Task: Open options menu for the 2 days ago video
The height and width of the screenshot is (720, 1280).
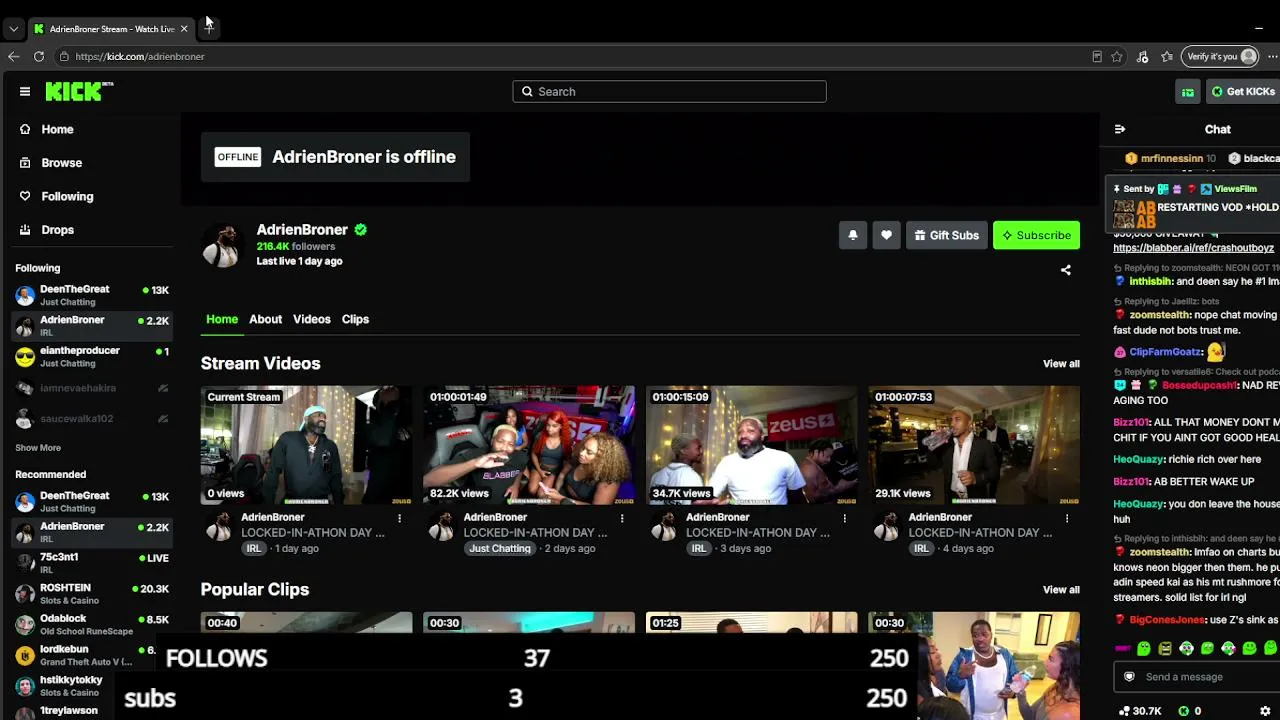Action: (622, 518)
